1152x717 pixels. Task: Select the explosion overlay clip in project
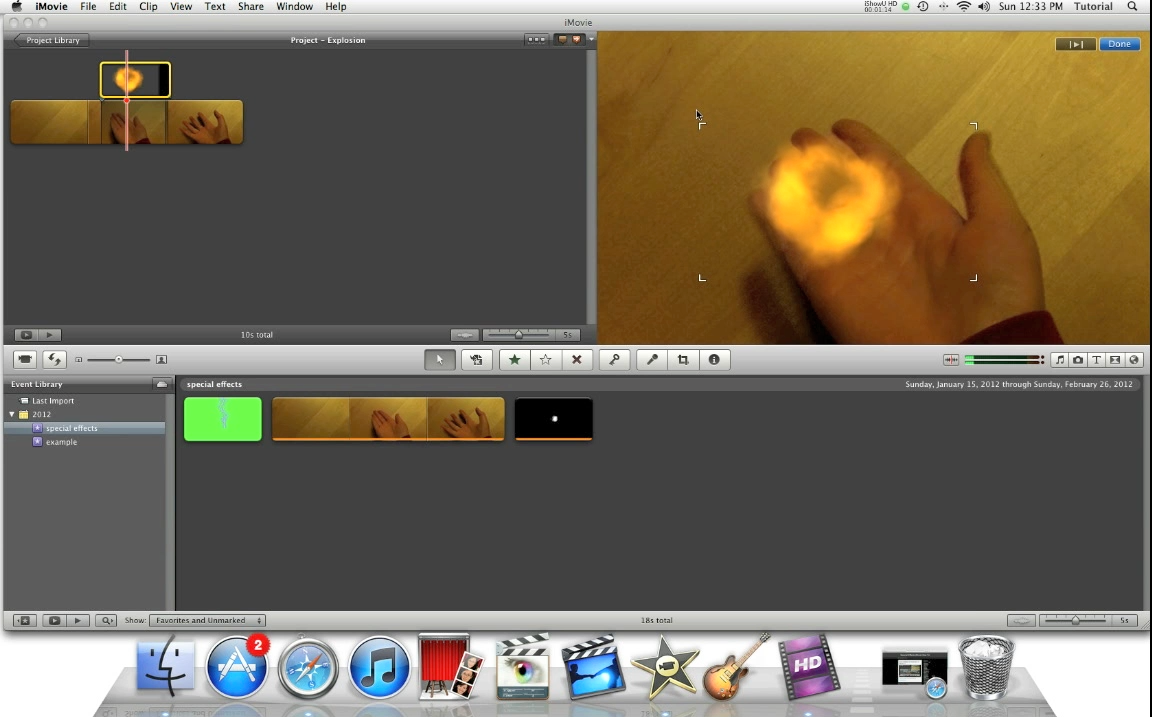pos(135,80)
